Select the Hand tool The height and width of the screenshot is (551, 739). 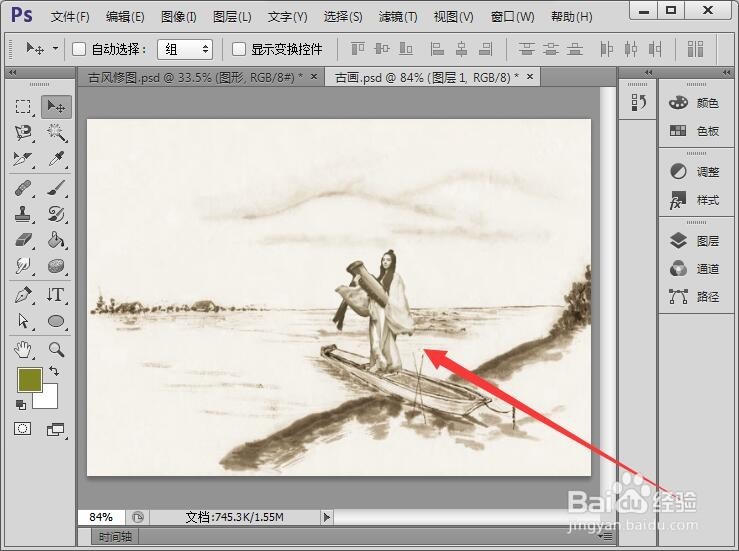point(23,350)
